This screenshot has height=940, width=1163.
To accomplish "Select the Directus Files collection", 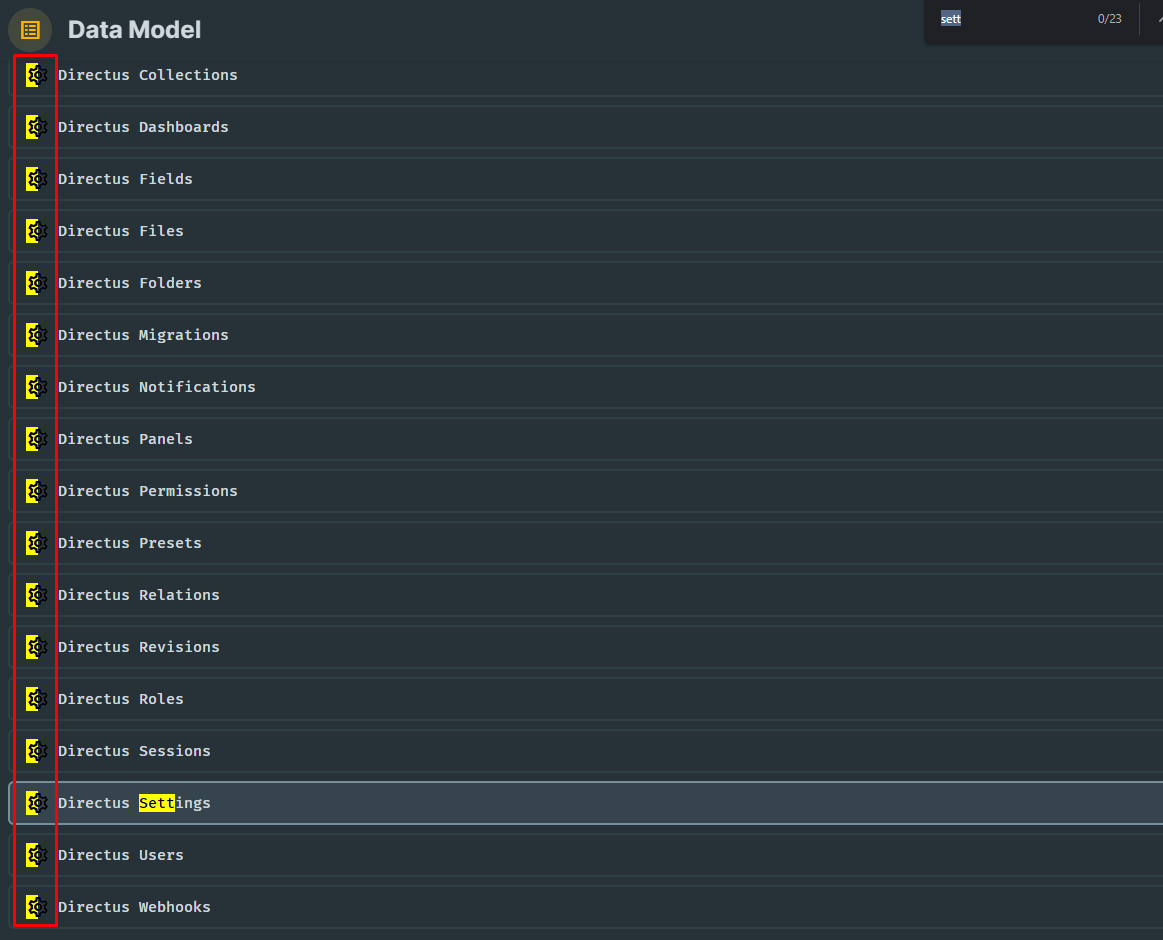I will pos(586,231).
